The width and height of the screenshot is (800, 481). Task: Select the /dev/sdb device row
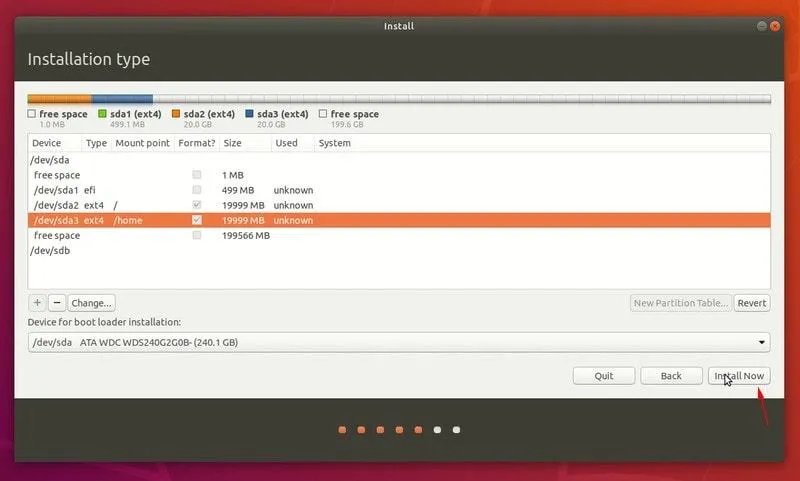pos(399,250)
